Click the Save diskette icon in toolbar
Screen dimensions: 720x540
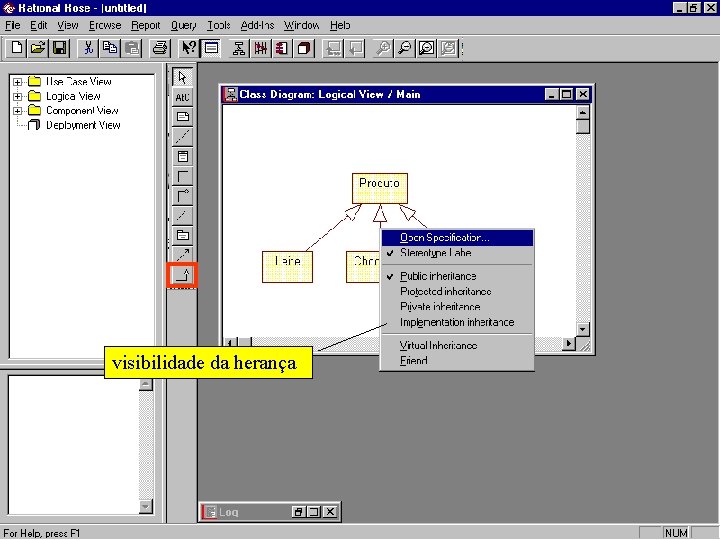coord(60,48)
